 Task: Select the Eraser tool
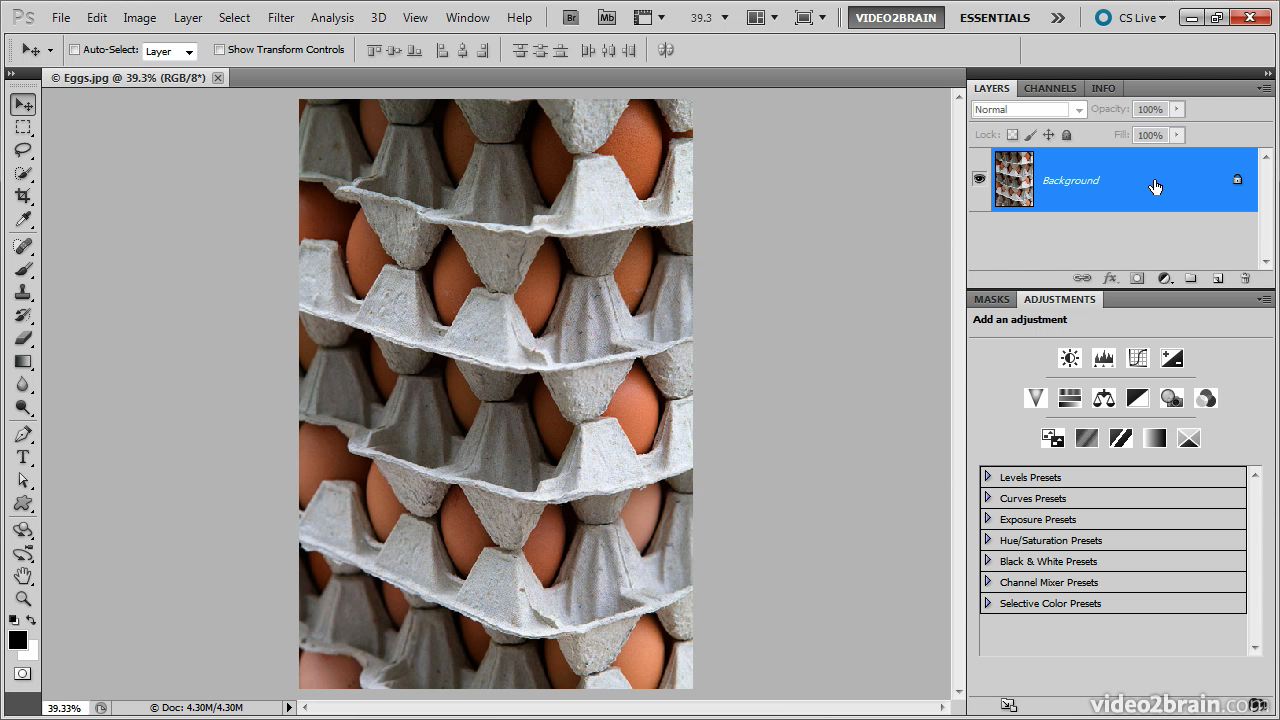pos(23,338)
